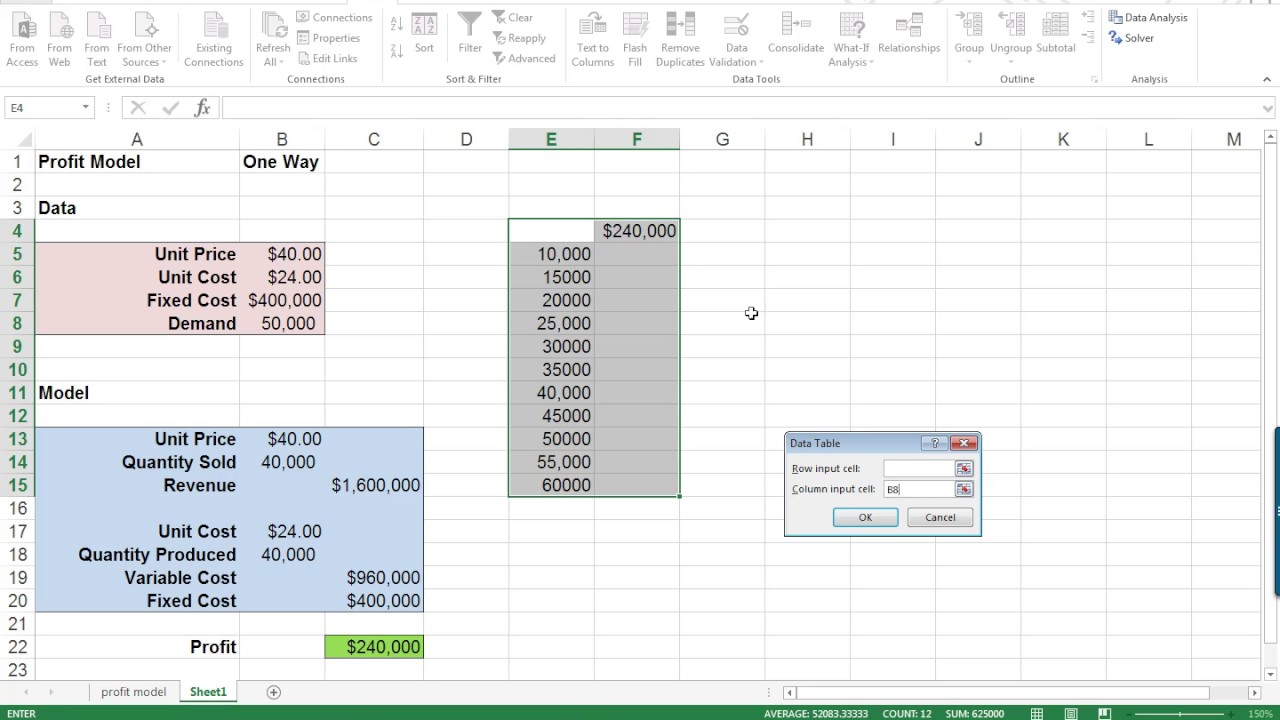Screen dimensions: 1280x720
Task: Click the From Text import icon
Action: click(x=97, y=40)
